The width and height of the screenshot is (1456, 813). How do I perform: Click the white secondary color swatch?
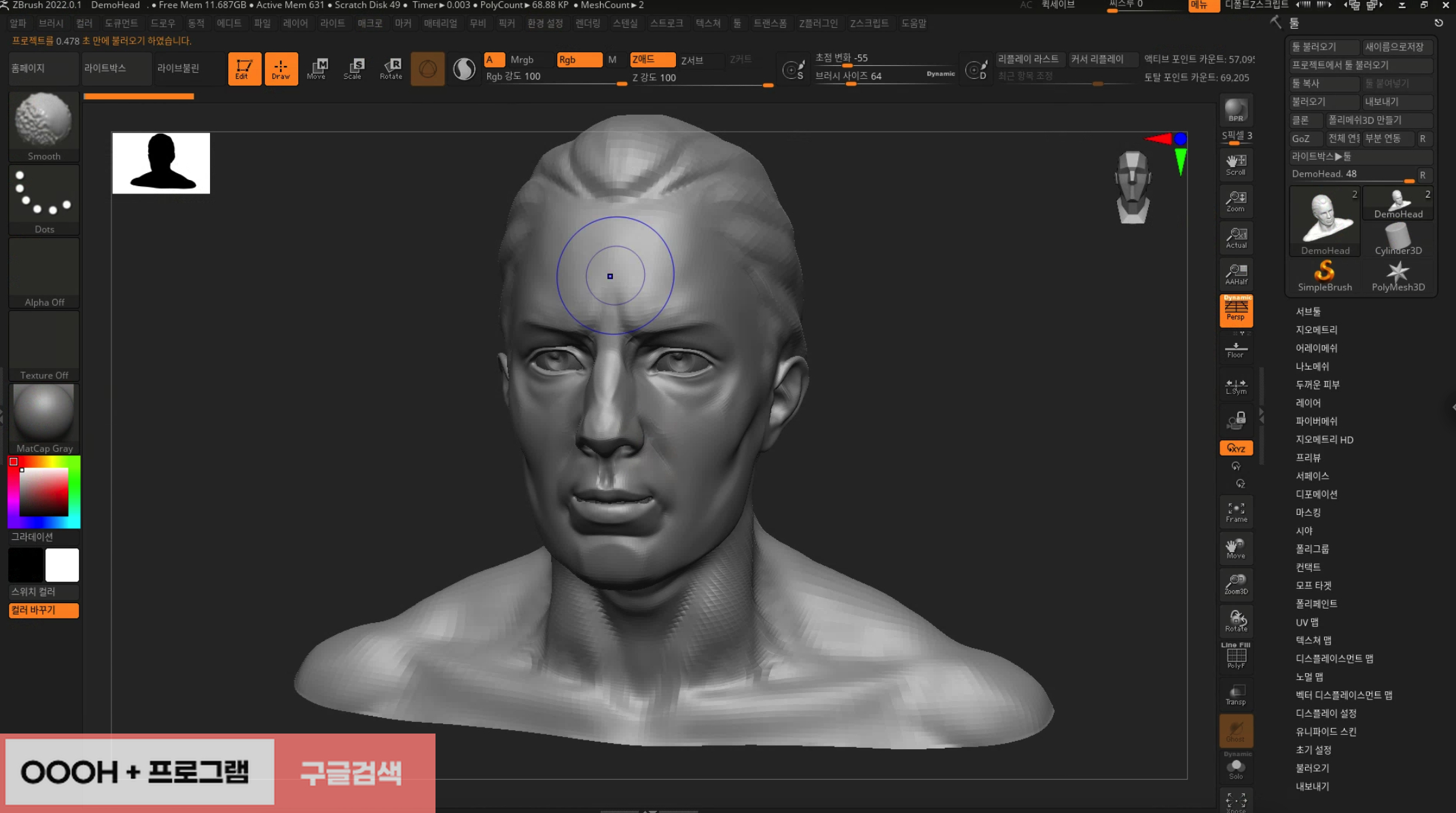62,564
